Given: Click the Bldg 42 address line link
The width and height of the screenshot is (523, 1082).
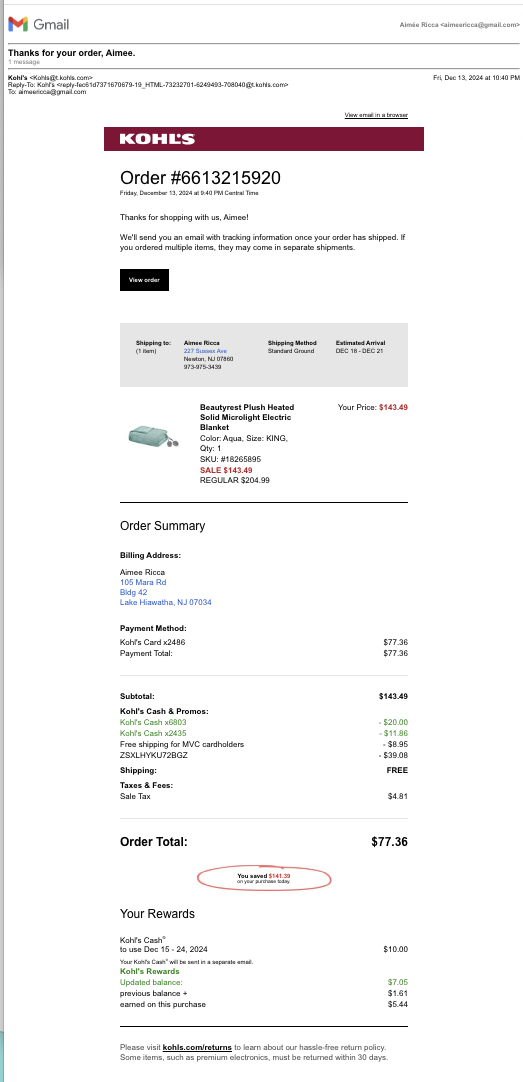Looking at the screenshot, I should tap(133, 592).
